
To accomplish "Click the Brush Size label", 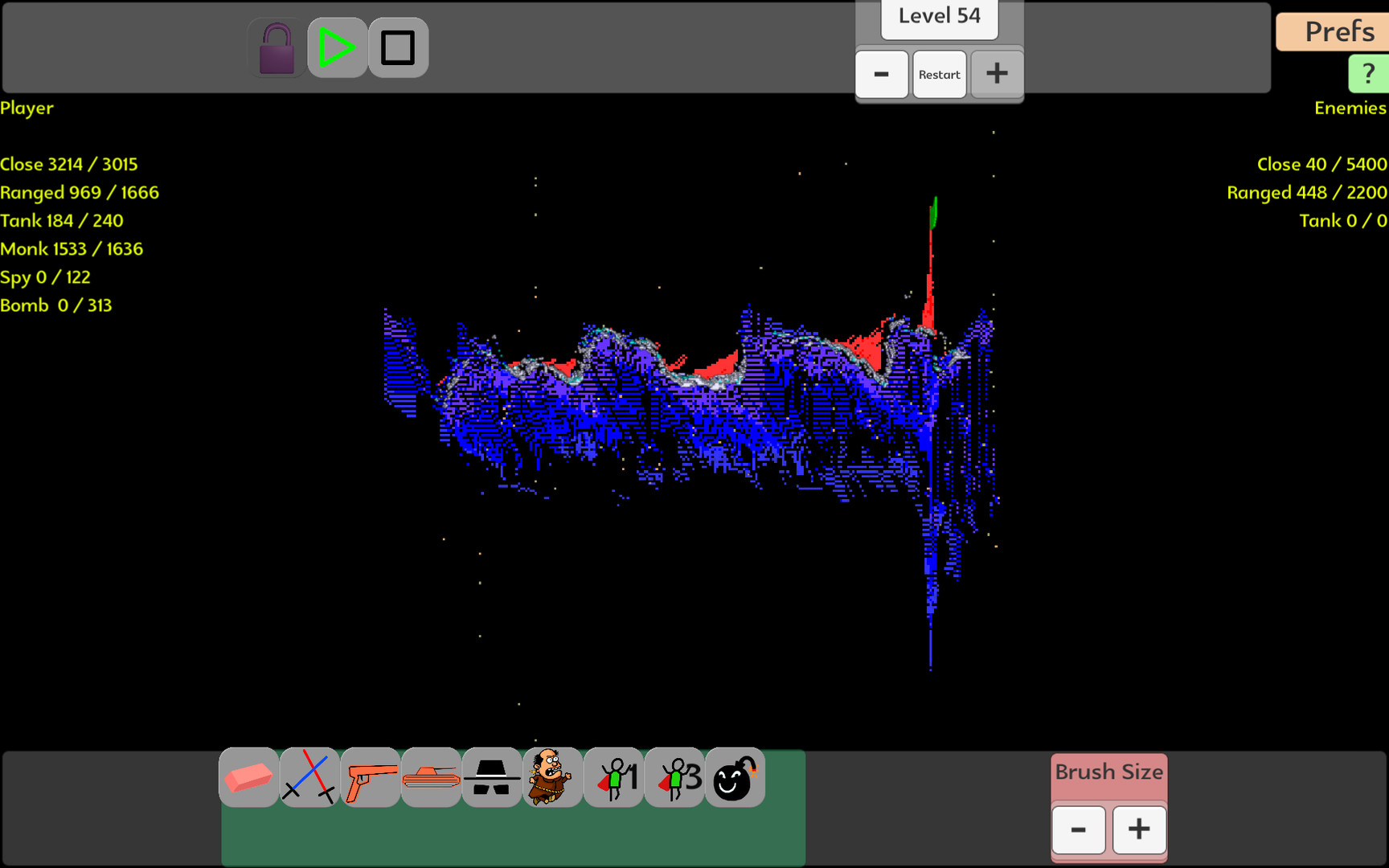I will [1109, 772].
